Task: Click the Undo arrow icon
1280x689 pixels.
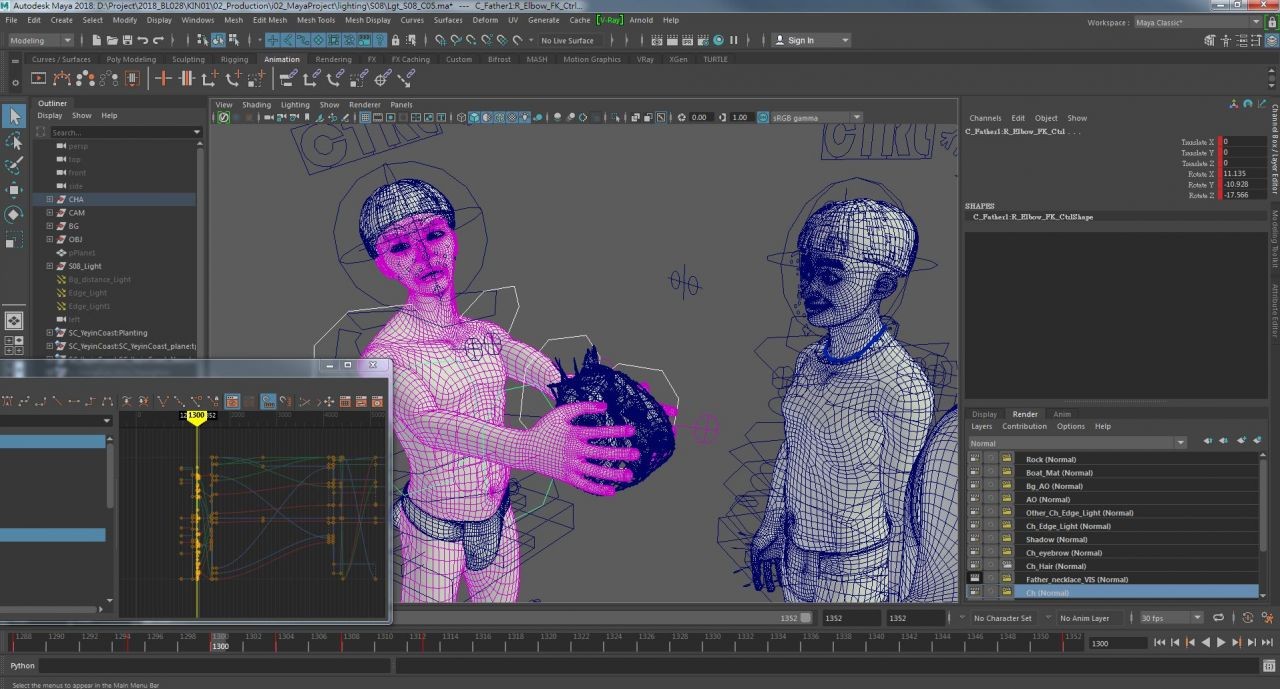Action: (x=143, y=41)
